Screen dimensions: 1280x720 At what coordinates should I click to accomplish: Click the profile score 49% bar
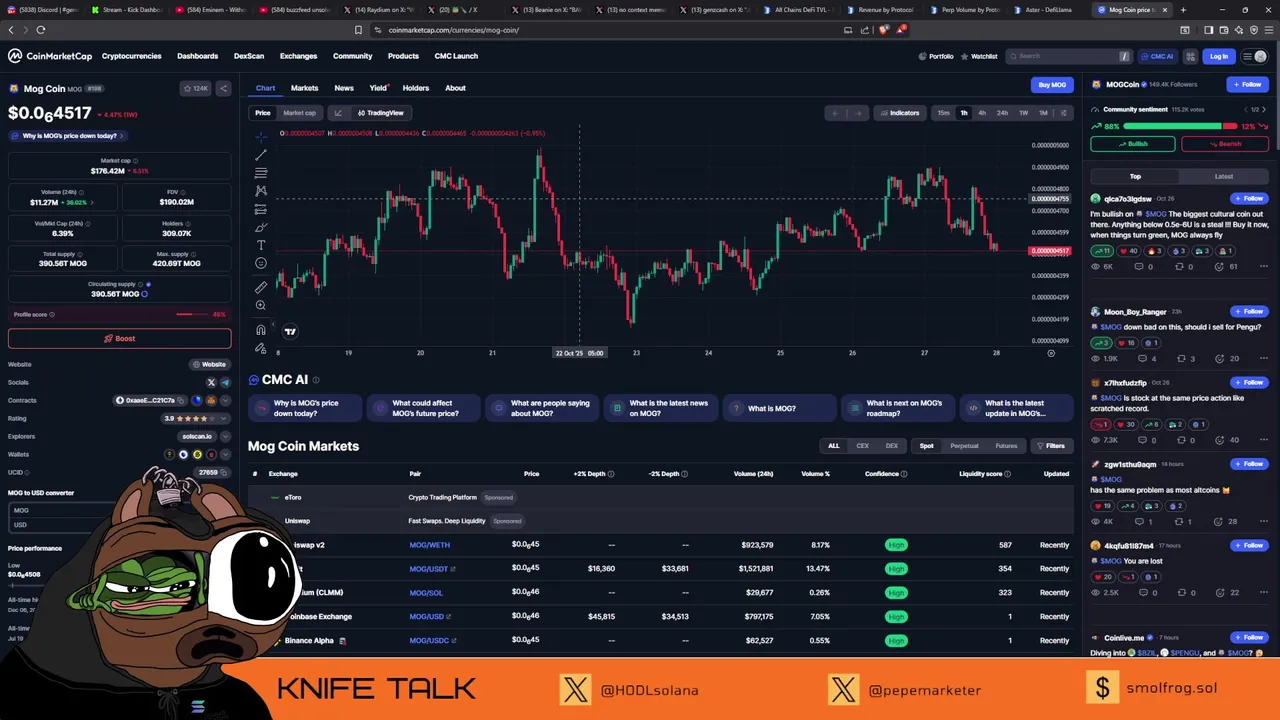(x=192, y=314)
